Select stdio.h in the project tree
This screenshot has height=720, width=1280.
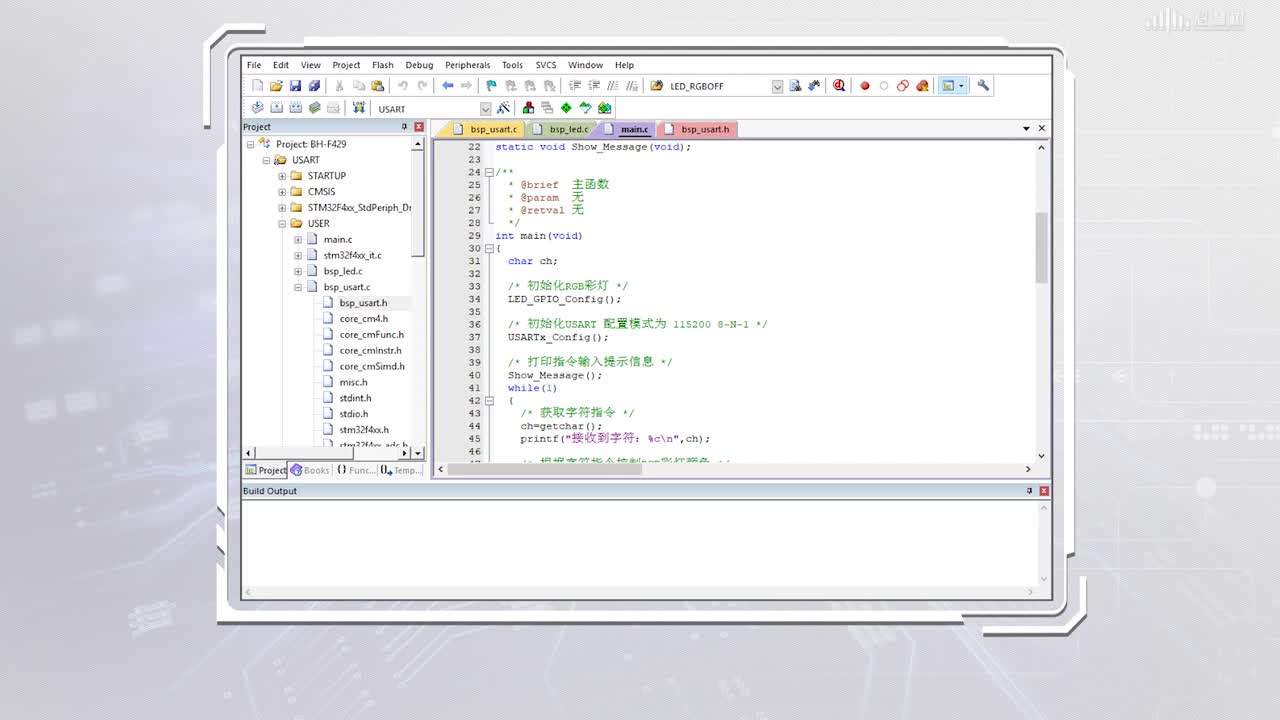click(353, 414)
